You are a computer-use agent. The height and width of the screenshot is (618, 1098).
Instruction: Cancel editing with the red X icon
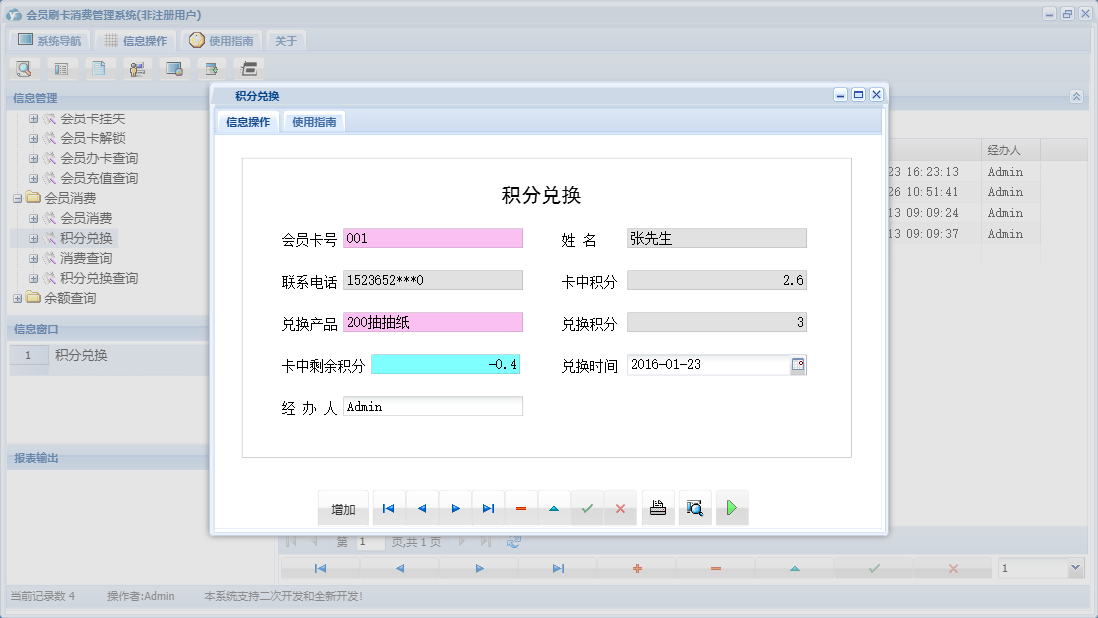click(619, 507)
